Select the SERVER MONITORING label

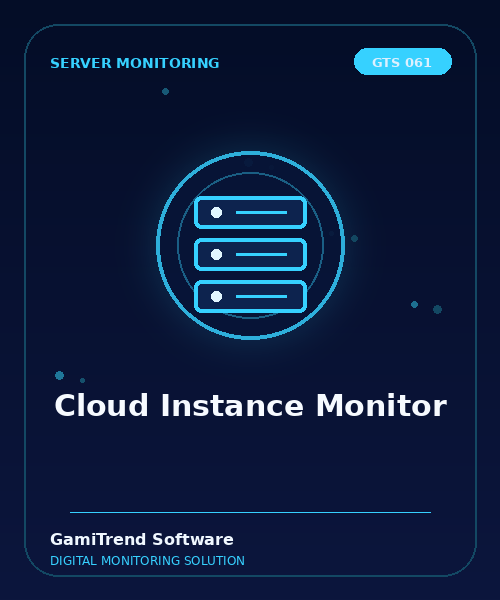point(135,64)
